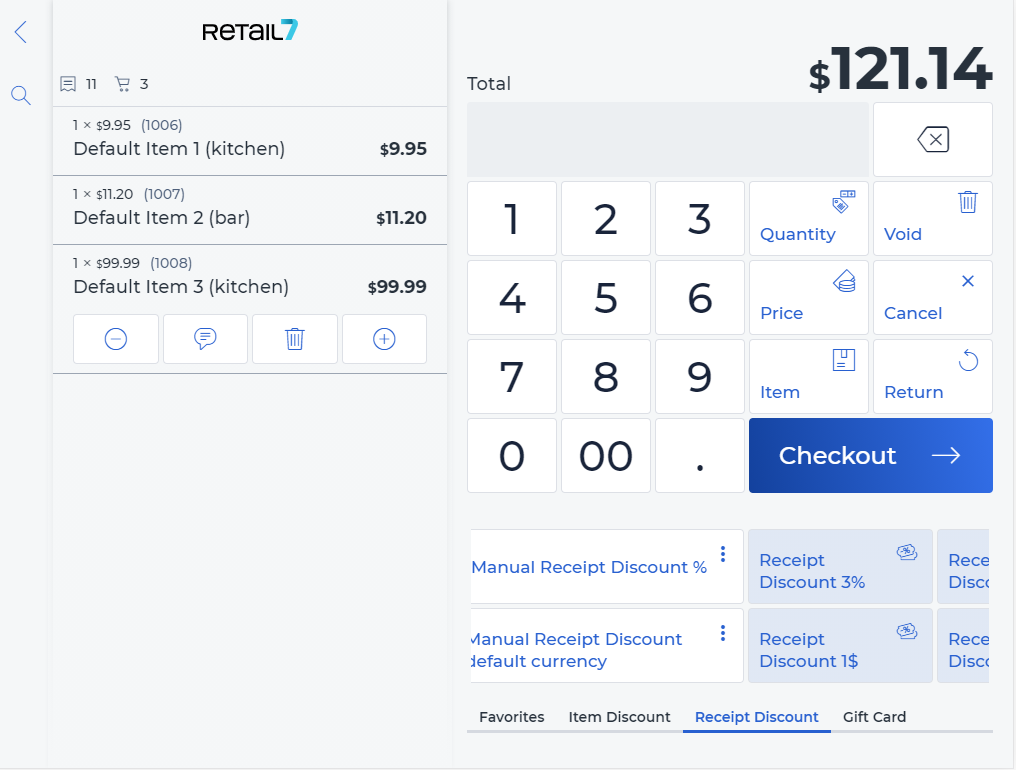Open the Item function button
The image size is (1016, 770).
coord(809,377)
